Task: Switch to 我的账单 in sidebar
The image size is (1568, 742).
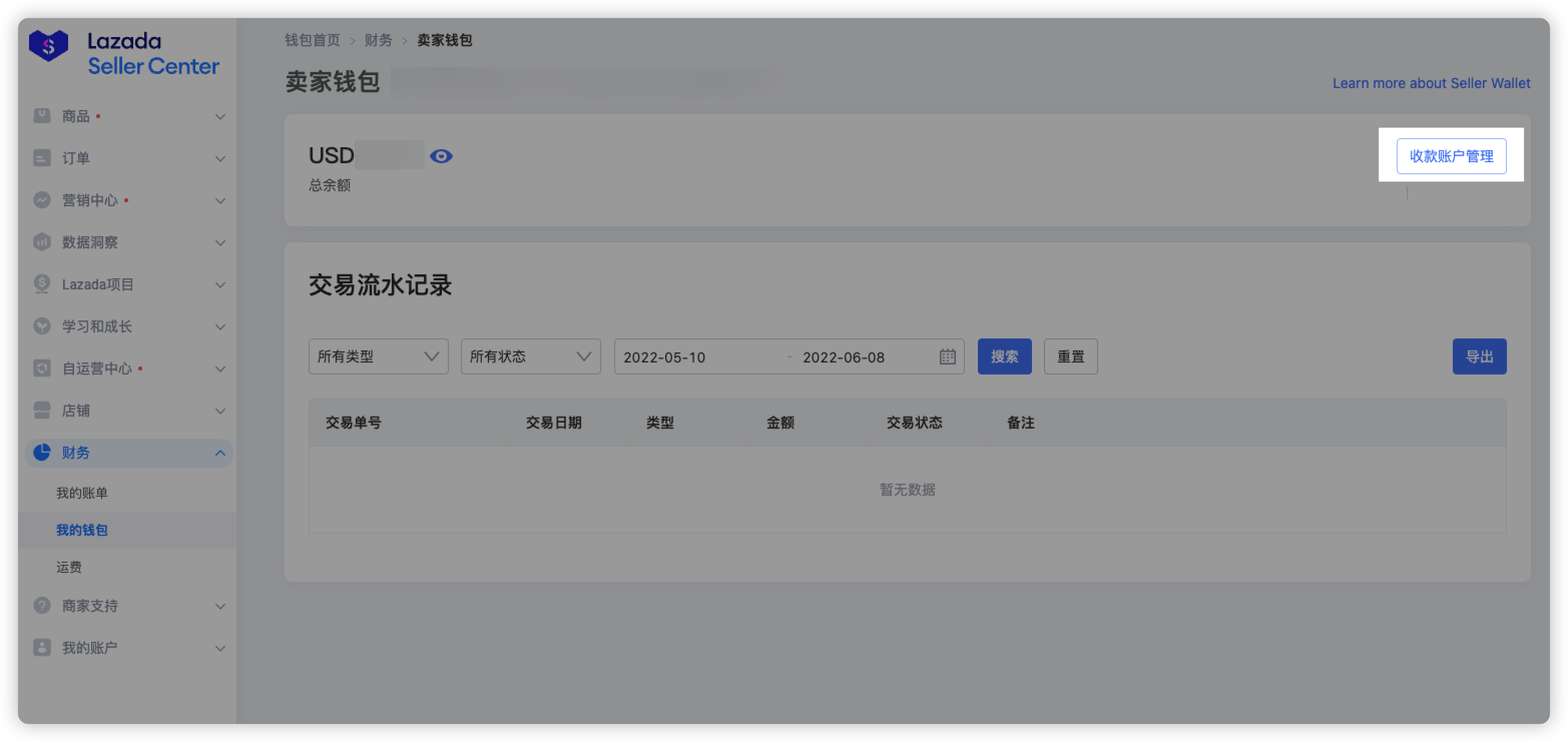Action: 81,493
